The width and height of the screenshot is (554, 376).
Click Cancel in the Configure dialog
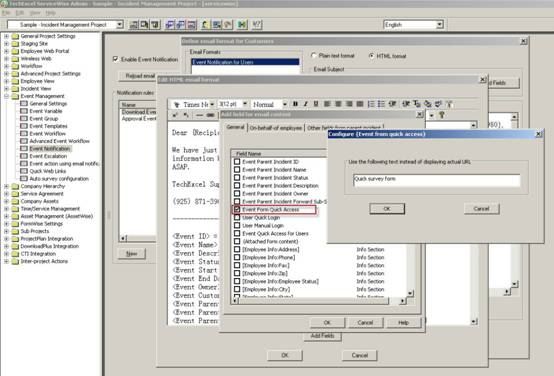481,209
